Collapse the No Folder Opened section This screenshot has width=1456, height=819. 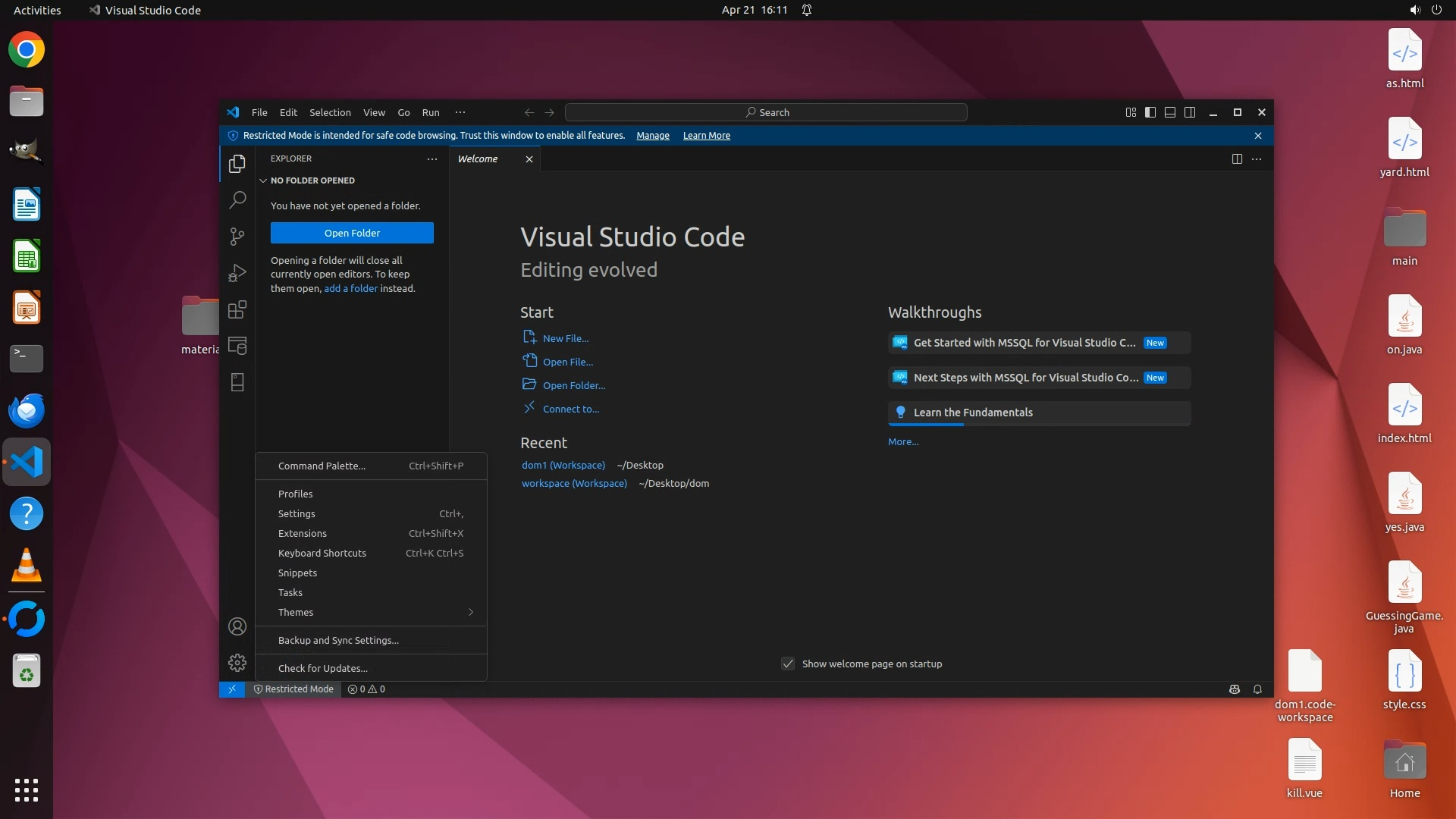click(x=263, y=180)
